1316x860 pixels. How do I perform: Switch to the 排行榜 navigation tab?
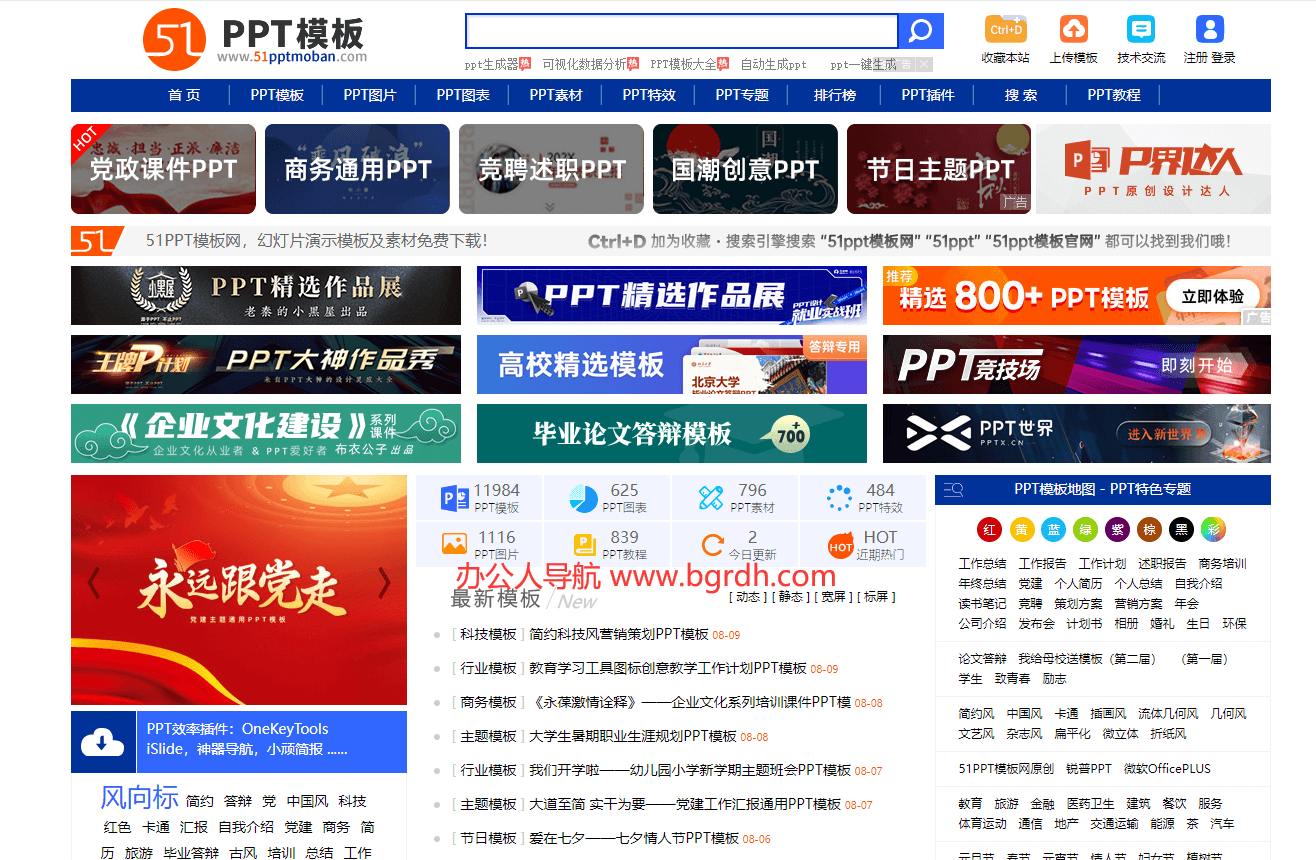pyautogui.click(x=833, y=95)
